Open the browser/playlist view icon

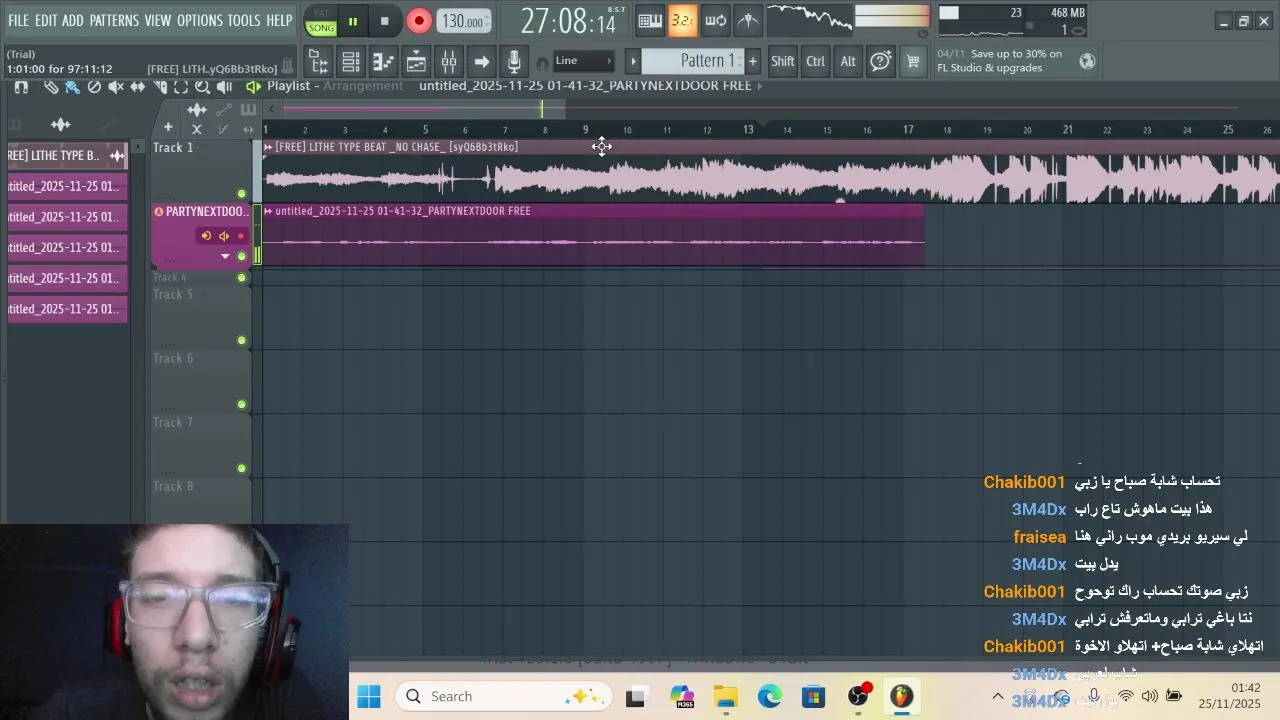pos(318,62)
